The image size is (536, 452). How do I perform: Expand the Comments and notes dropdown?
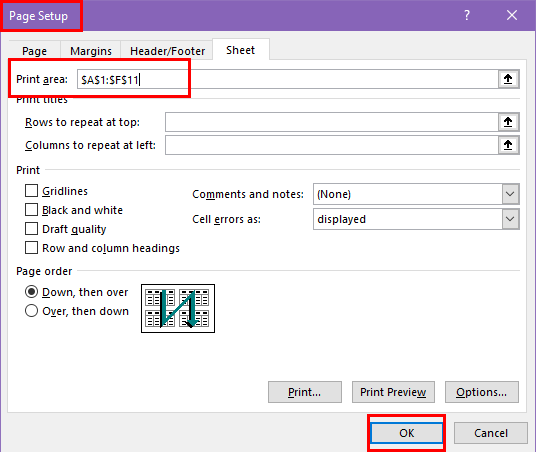pos(510,194)
